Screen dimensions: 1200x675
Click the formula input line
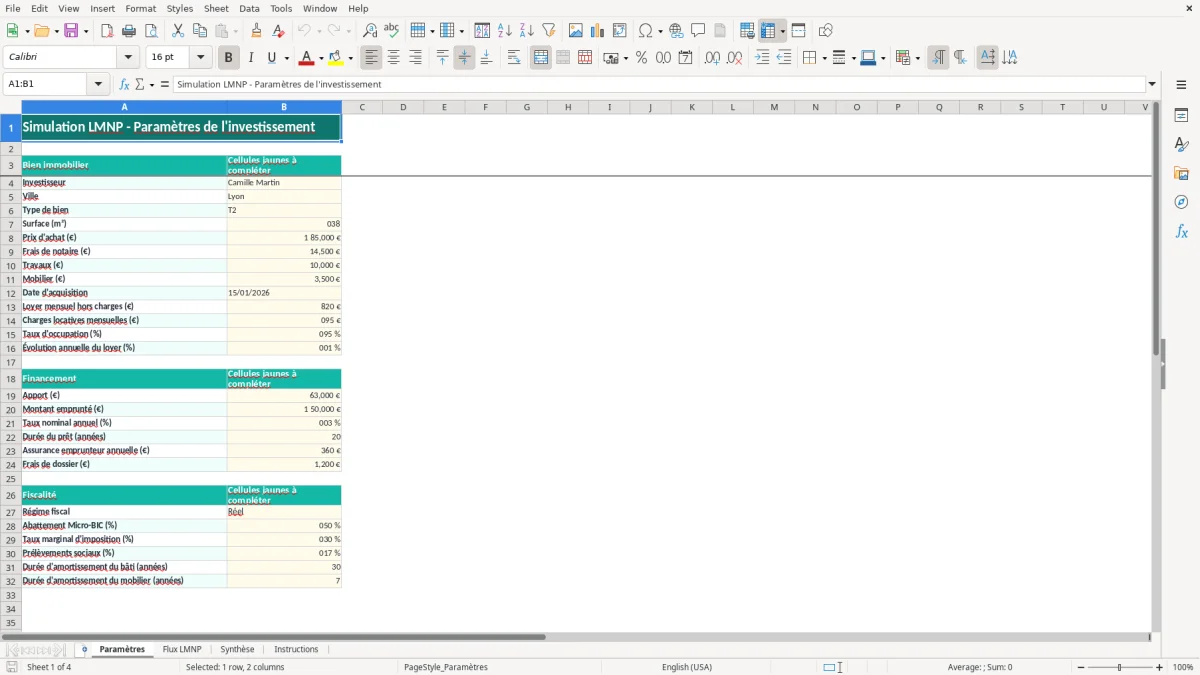659,85
